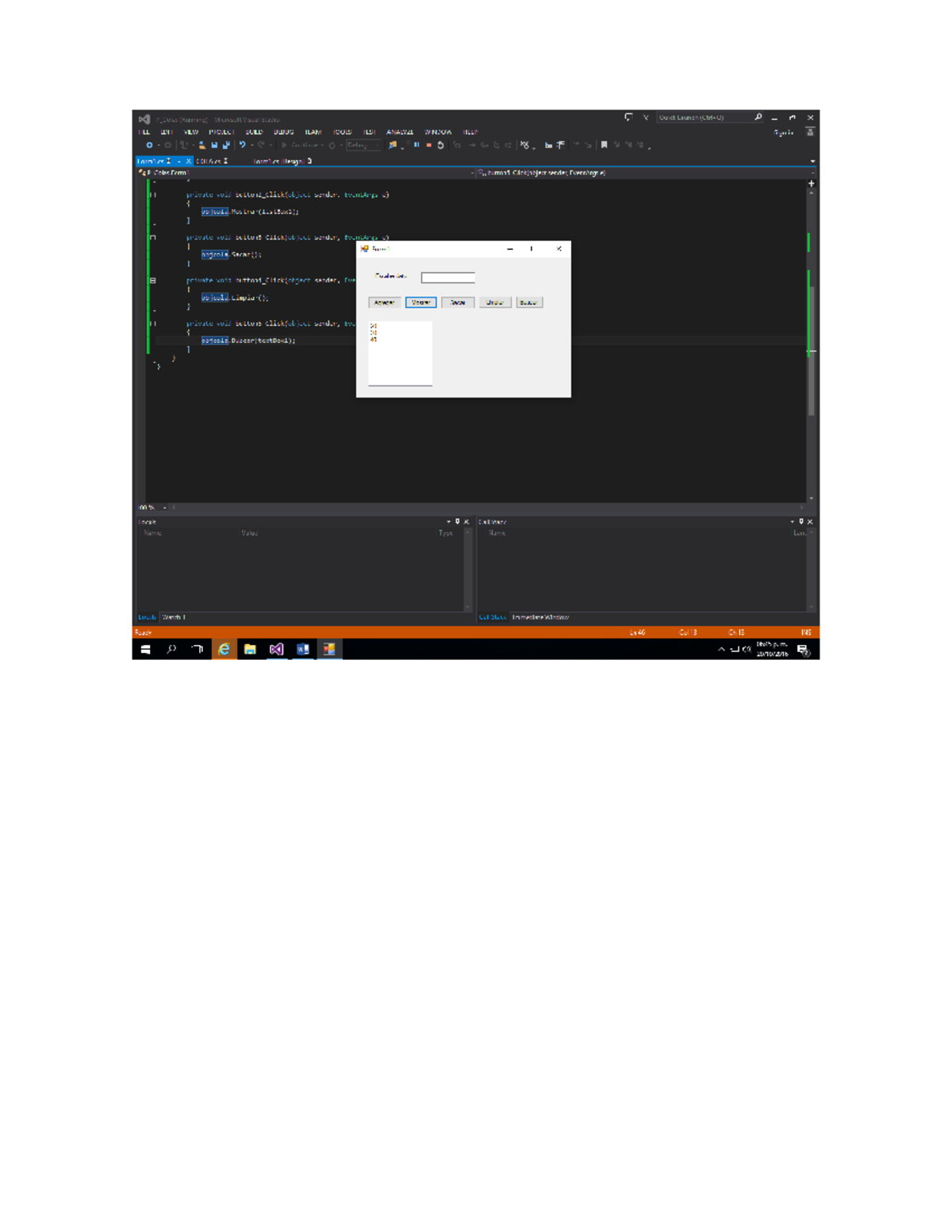Click the Navigate Backward arrow icon
This screenshot has height=1232, width=952.
[x=149, y=144]
